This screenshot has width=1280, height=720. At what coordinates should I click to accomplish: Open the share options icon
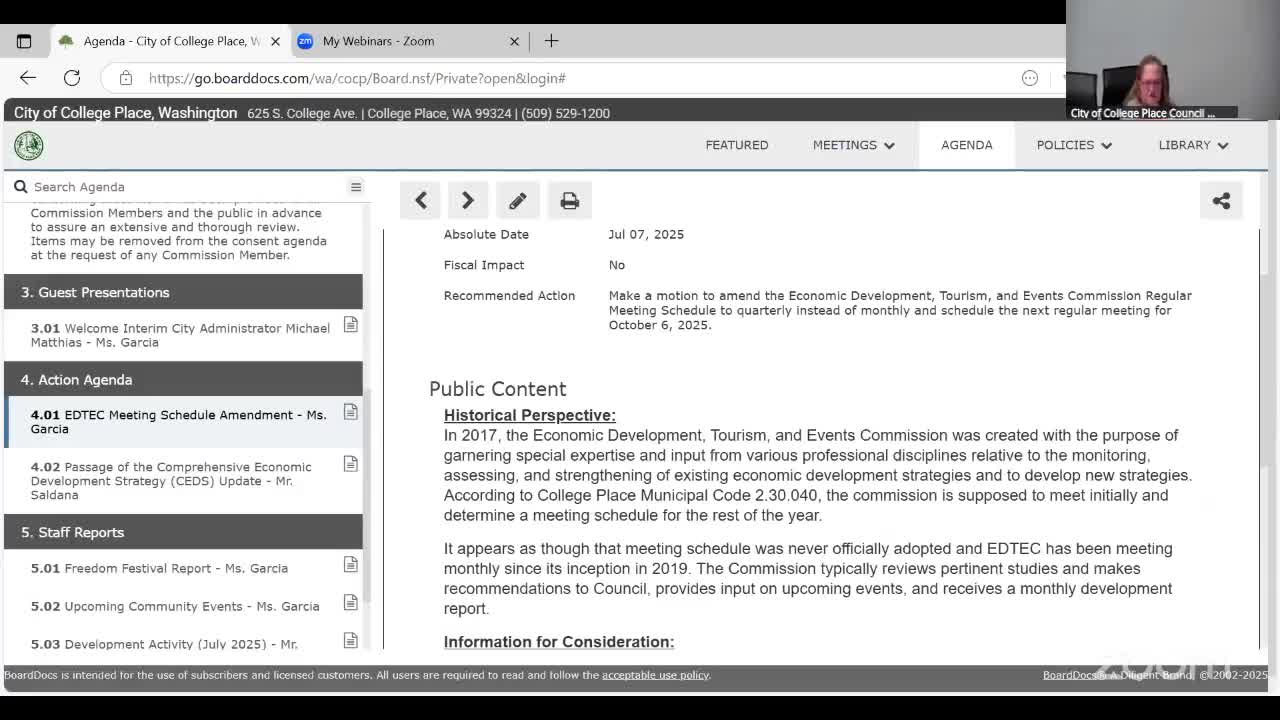click(x=1221, y=201)
